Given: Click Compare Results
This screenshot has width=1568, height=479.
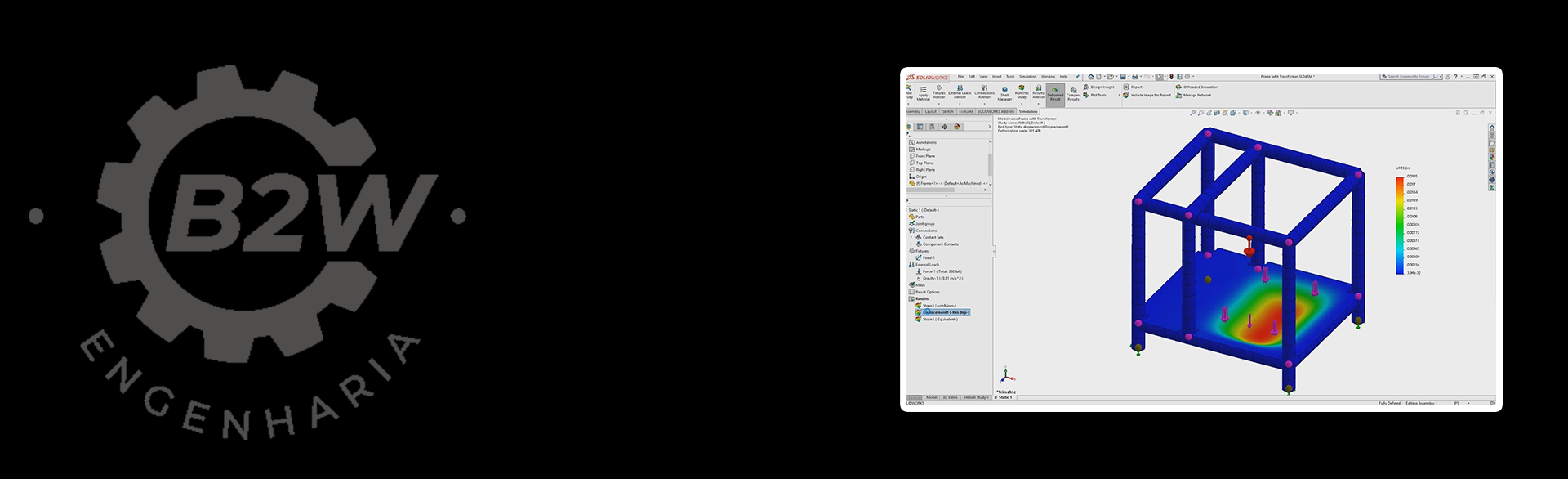Looking at the screenshot, I should pos(1073,95).
